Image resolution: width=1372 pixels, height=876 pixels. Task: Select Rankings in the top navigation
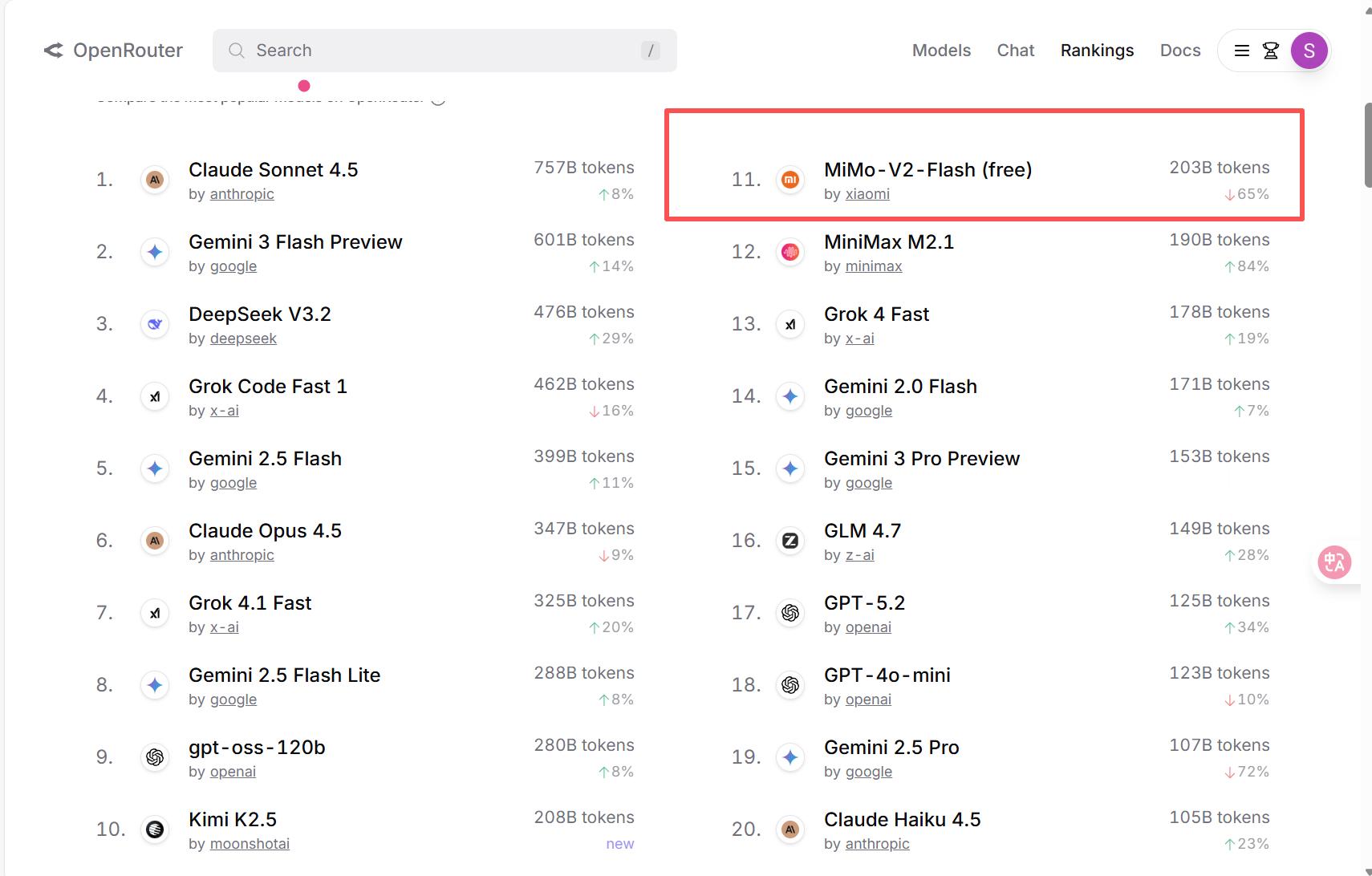[1097, 51]
